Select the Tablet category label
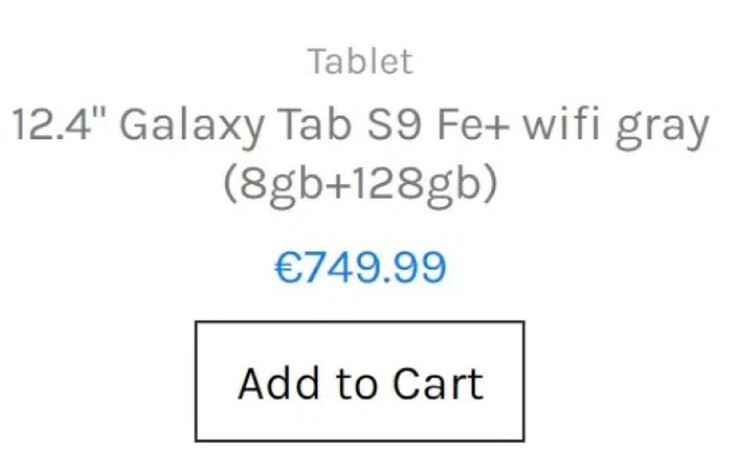738x468 pixels. (360, 62)
